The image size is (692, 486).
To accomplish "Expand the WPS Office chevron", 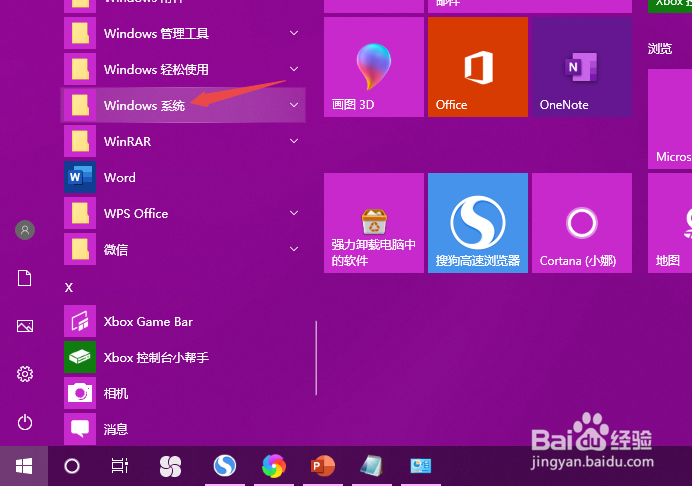I will click(294, 213).
